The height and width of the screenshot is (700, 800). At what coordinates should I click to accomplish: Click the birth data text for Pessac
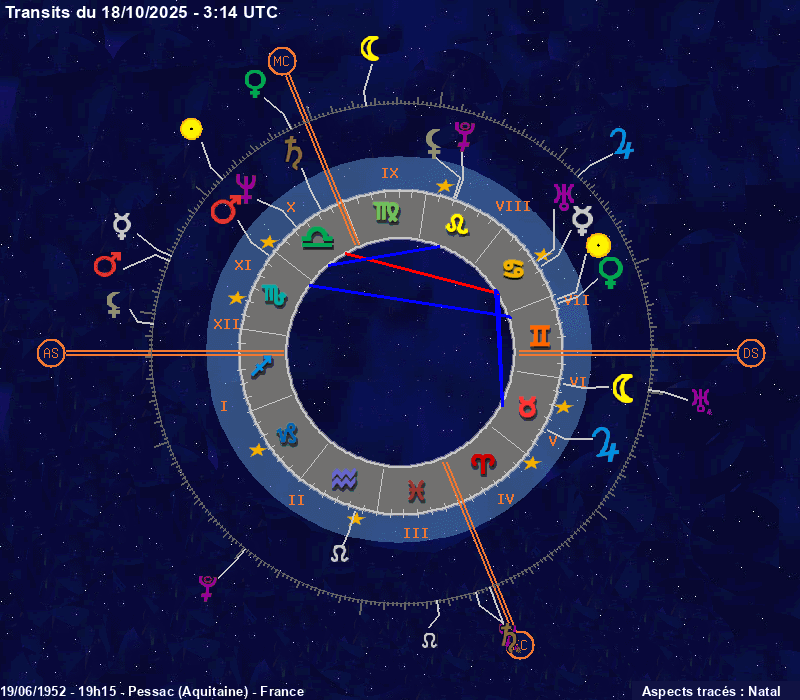click(x=152, y=691)
